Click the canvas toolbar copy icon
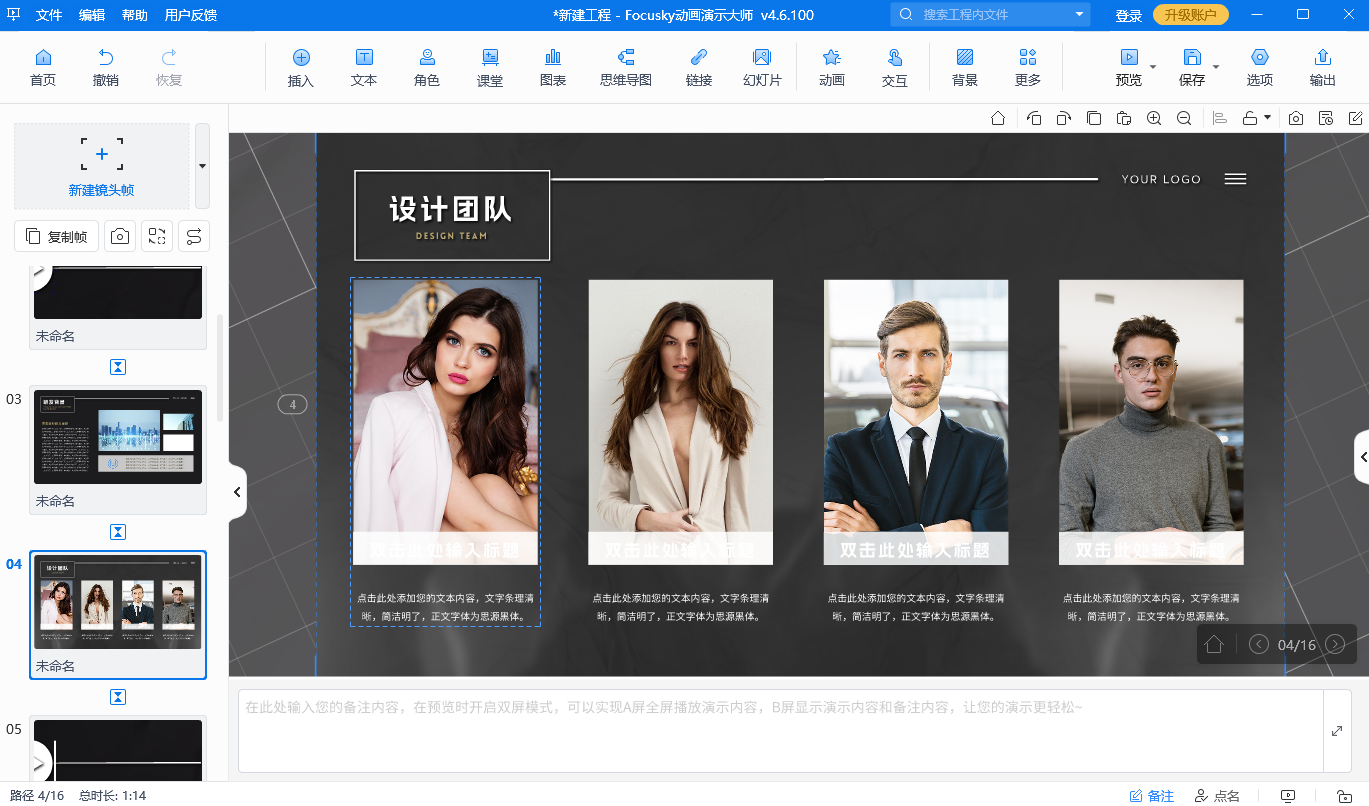The width and height of the screenshot is (1369, 806). [x=1094, y=118]
